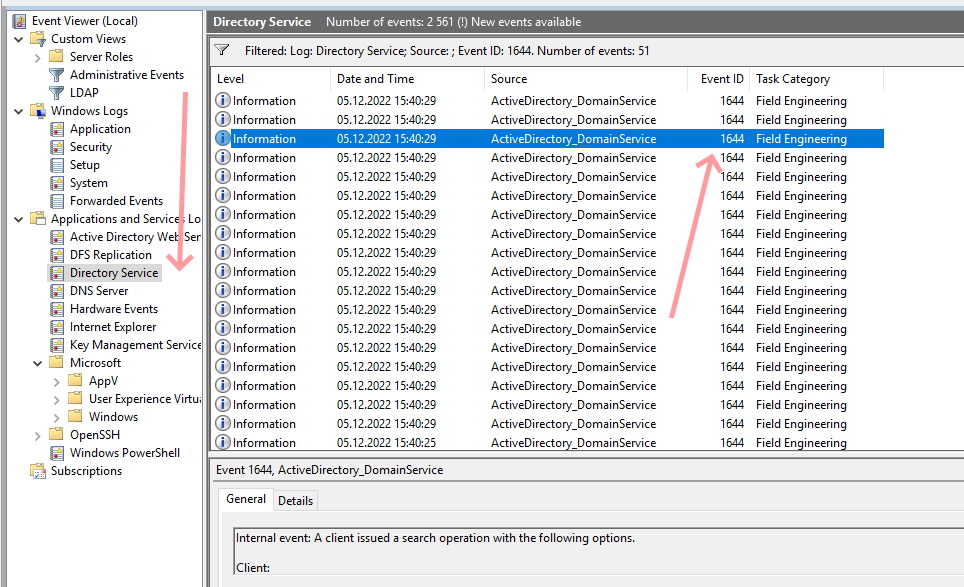Select the event logged at 15:40:25
Image resolution: width=964 pixels, height=587 pixels.
386,443
